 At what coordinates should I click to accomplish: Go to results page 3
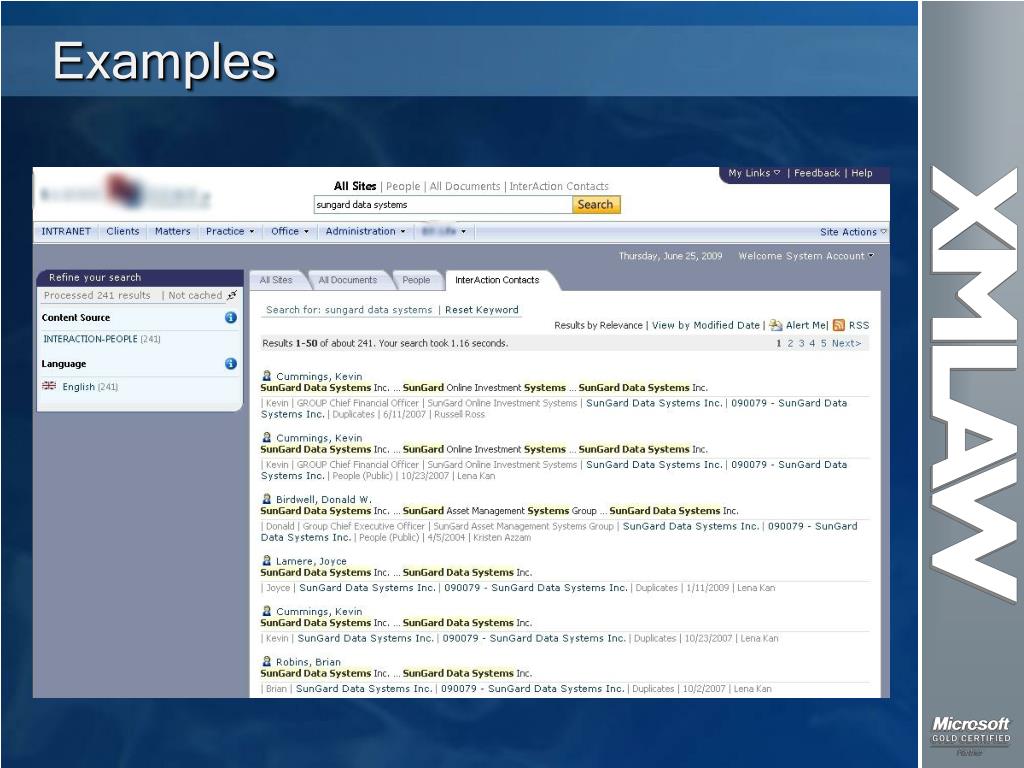[x=801, y=344]
